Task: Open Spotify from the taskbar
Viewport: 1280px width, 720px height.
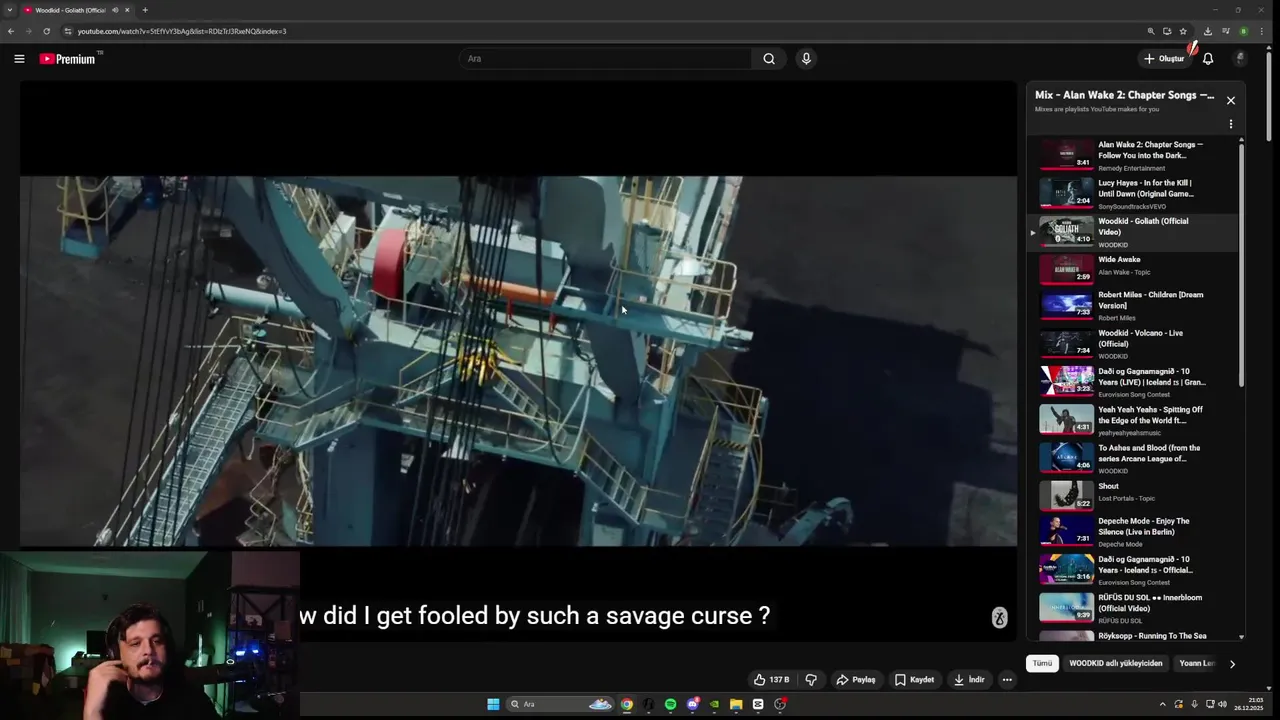Action: click(670, 704)
